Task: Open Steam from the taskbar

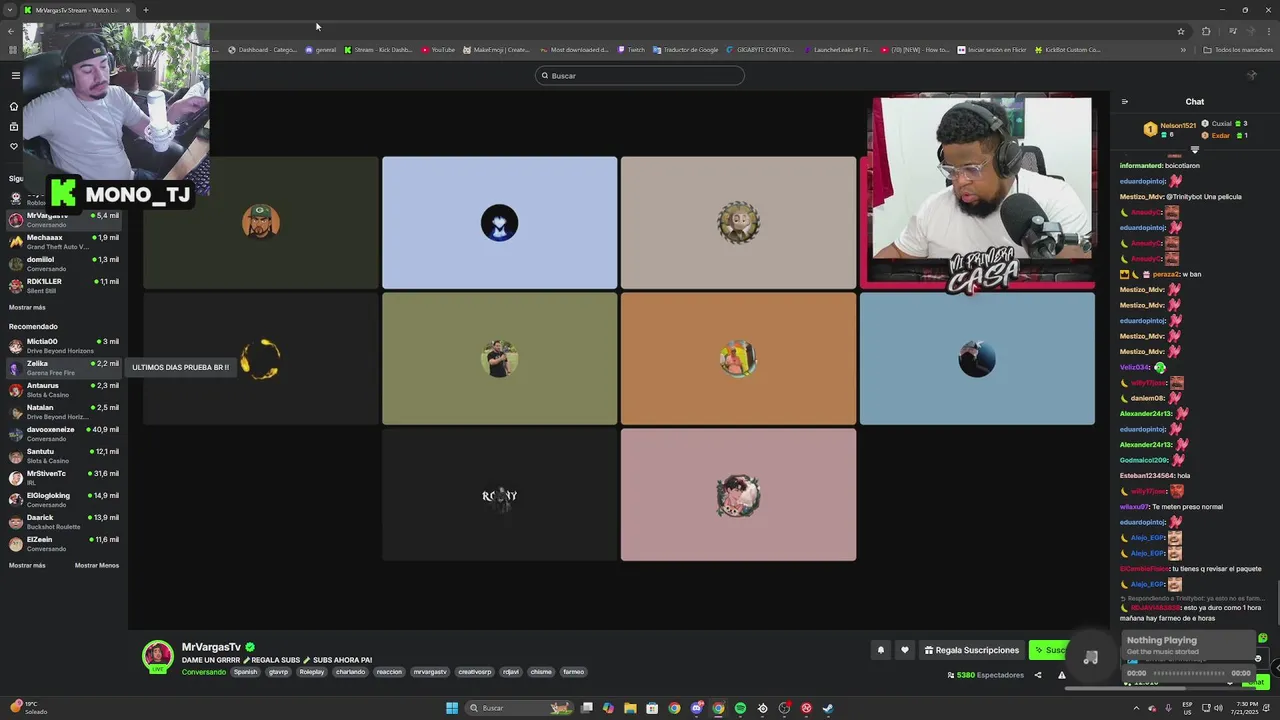Action: click(x=828, y=708)
